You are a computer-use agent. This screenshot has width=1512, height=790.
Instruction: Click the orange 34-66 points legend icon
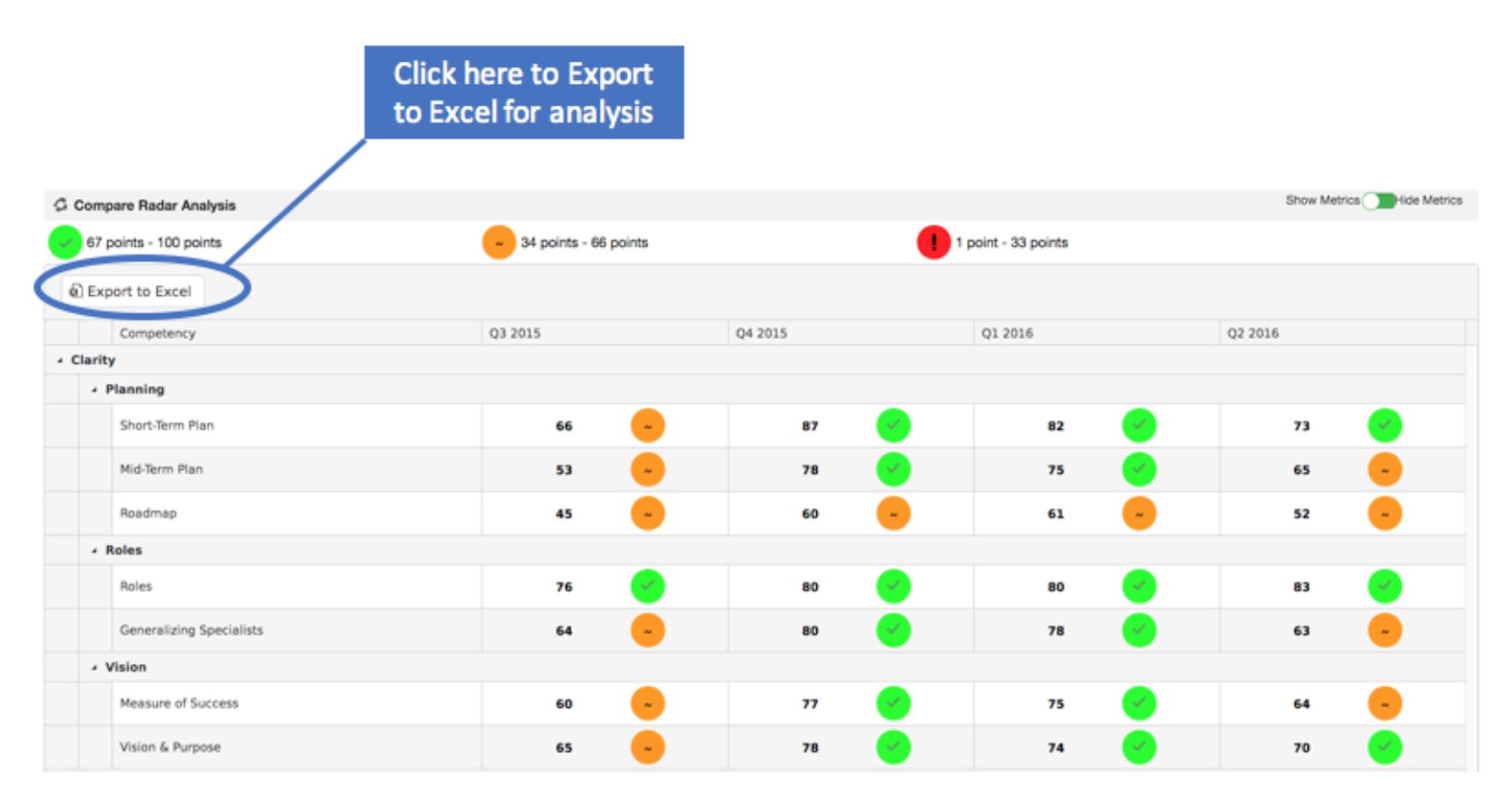point(498,242)
